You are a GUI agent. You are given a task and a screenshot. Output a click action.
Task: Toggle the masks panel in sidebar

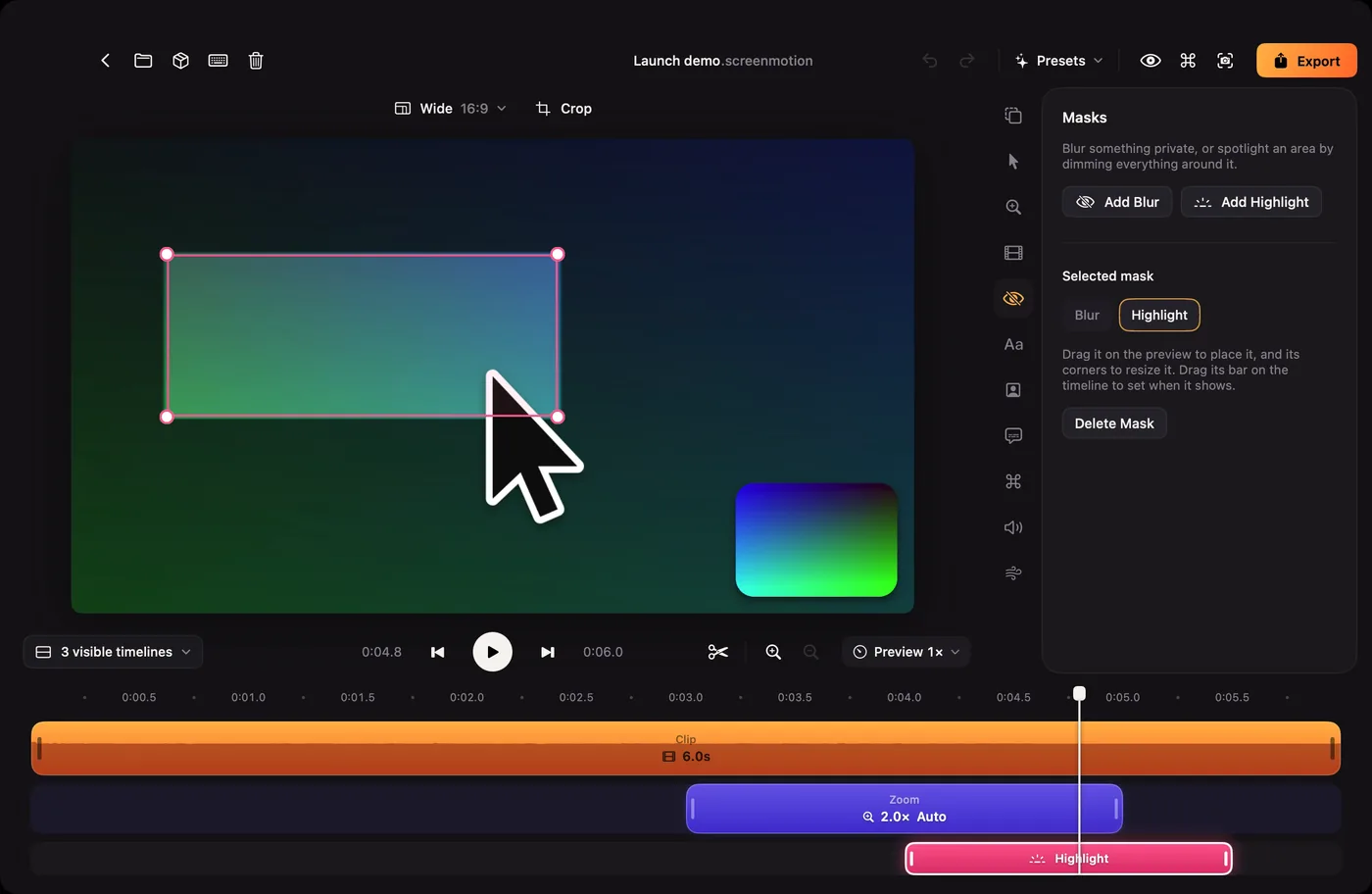pos(1013,298)
